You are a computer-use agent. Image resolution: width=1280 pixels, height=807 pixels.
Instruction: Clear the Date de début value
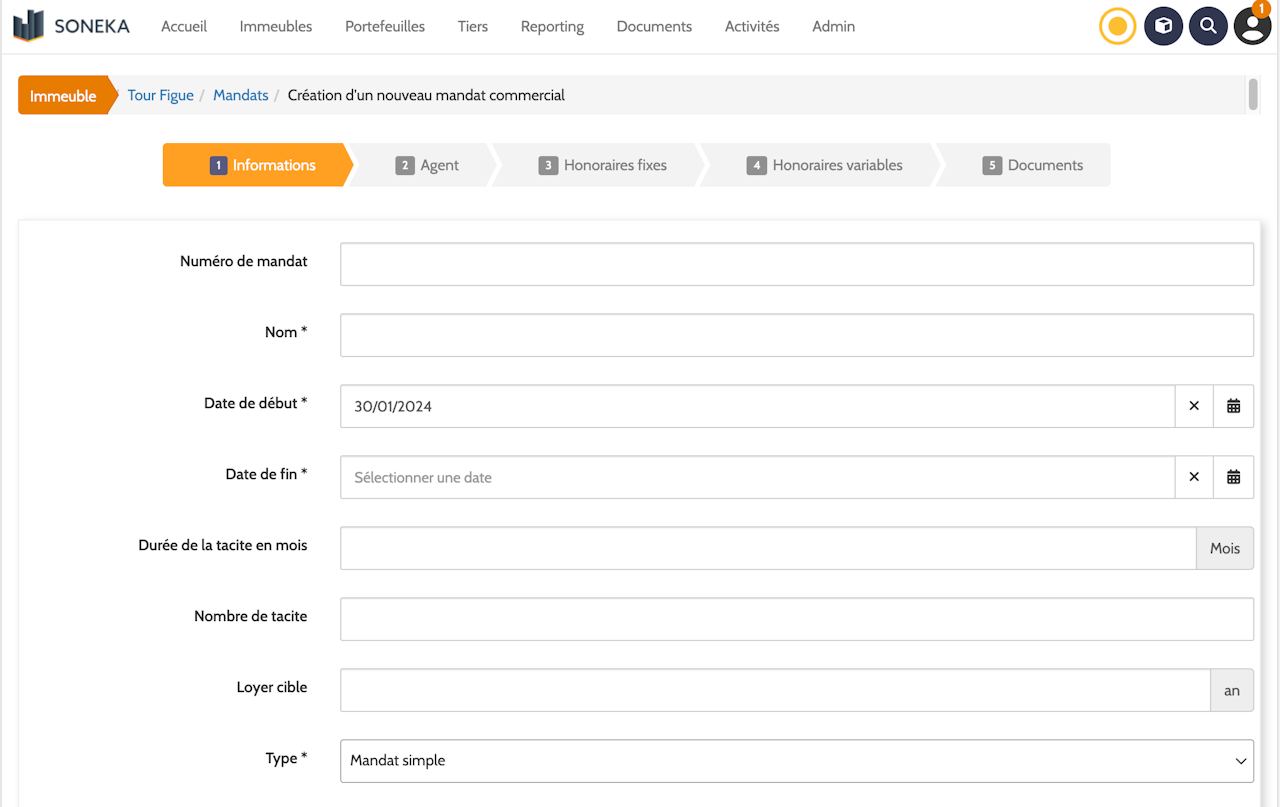click(x=1194, y=406)
